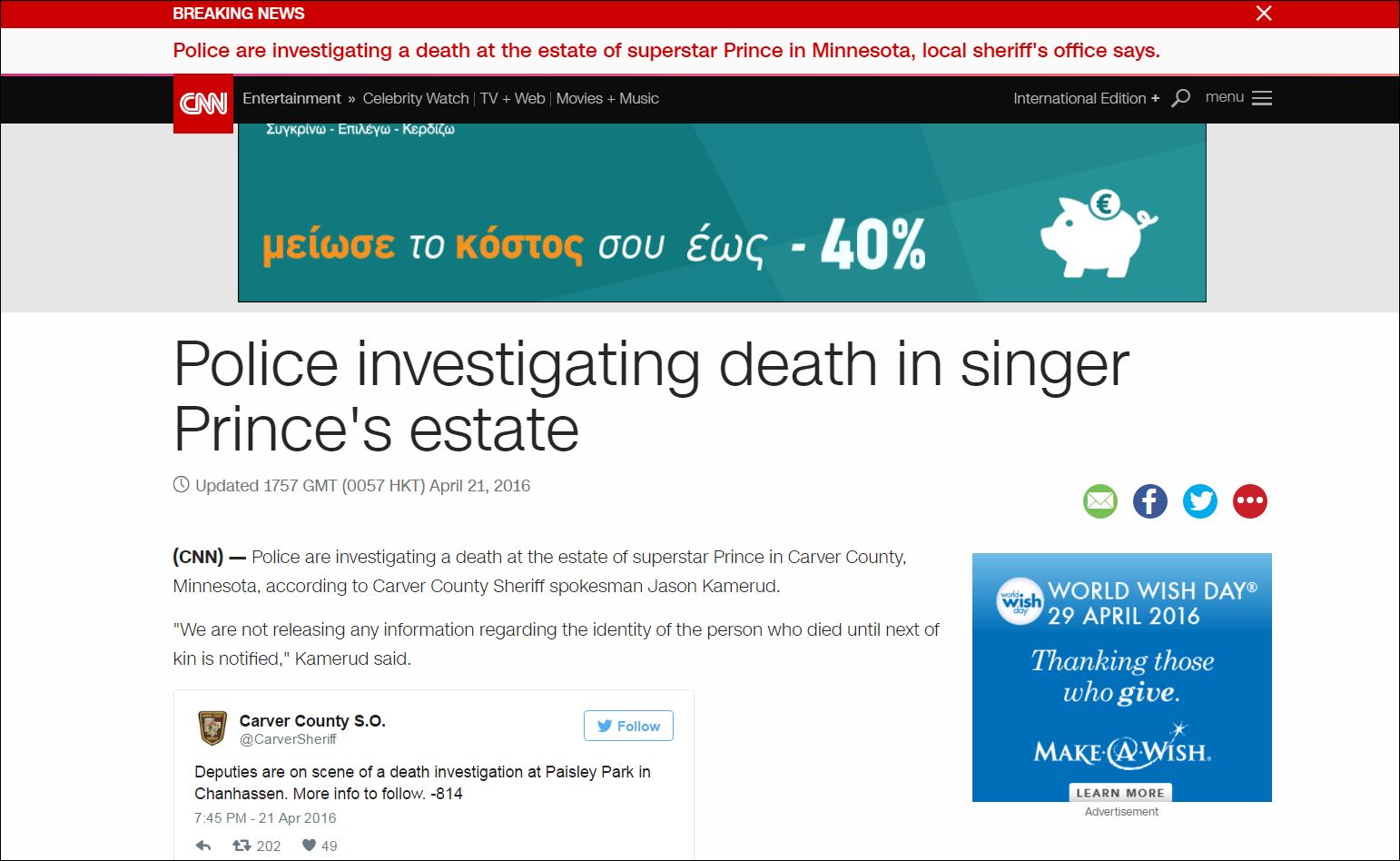Open TV + Web section

point(512,98)
